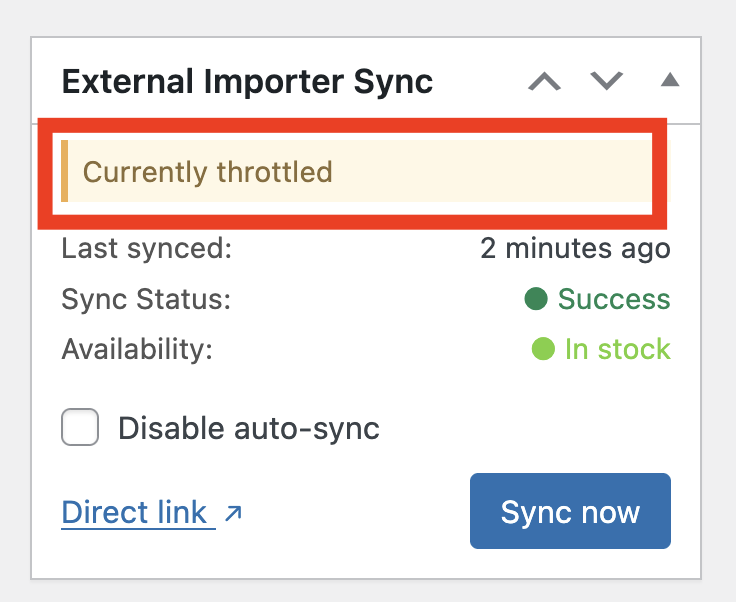Click the Last synced label
This screenshot has width=736, height=602.
[x=146, y=248]
